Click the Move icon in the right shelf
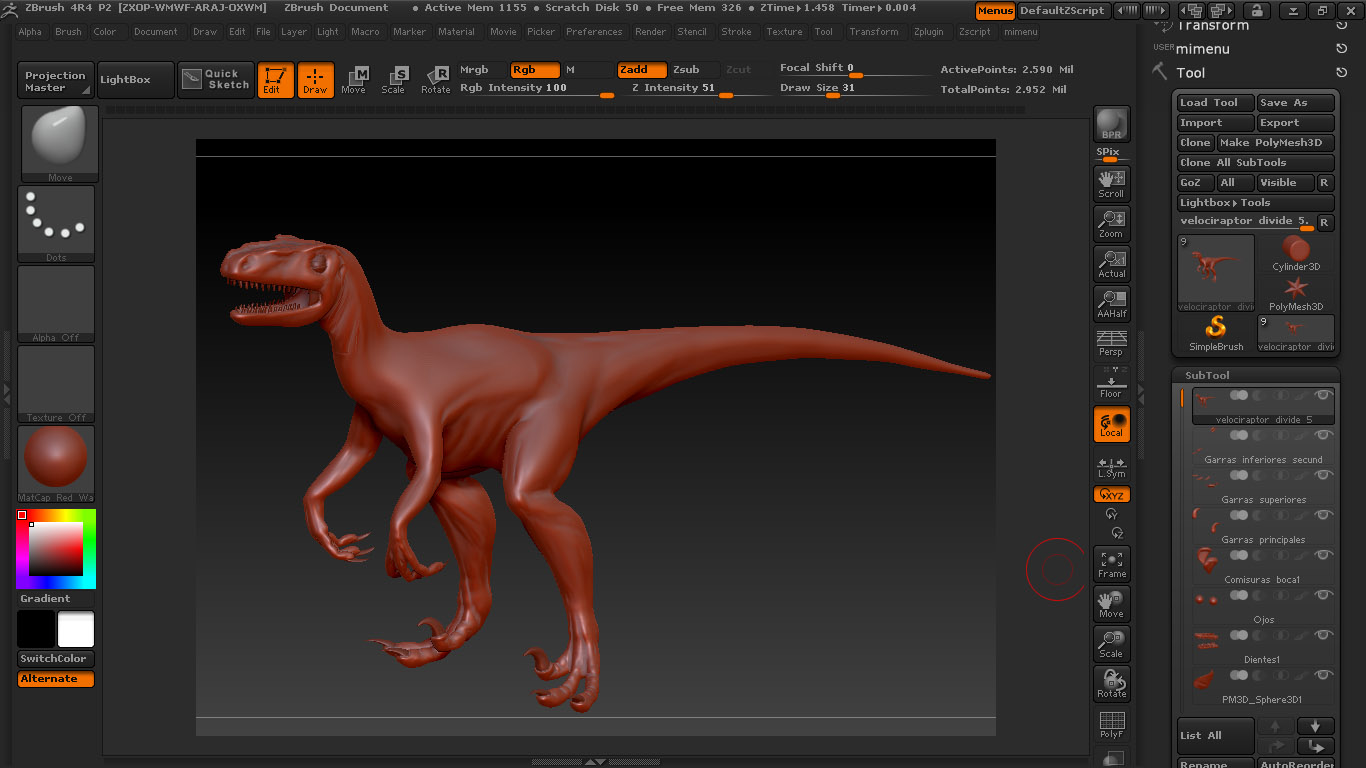The image size is (1366, 768). click(x=1111, y=603)
